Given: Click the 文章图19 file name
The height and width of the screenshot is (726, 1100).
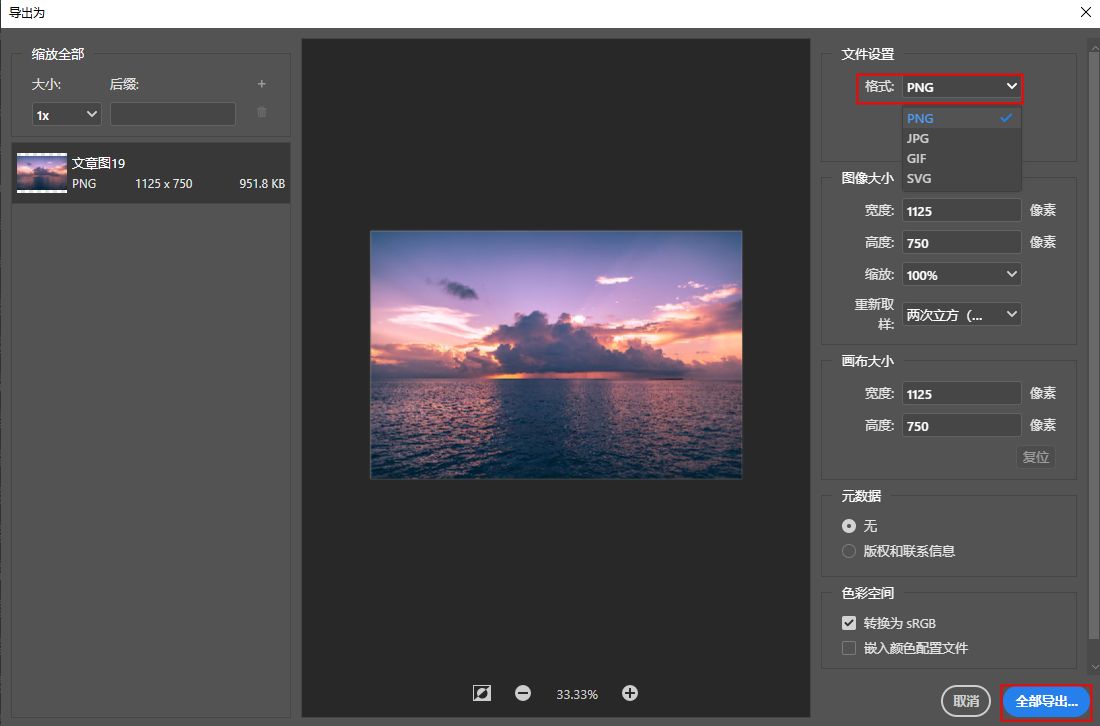Looking at the screenshot, I should click(98, 163).
